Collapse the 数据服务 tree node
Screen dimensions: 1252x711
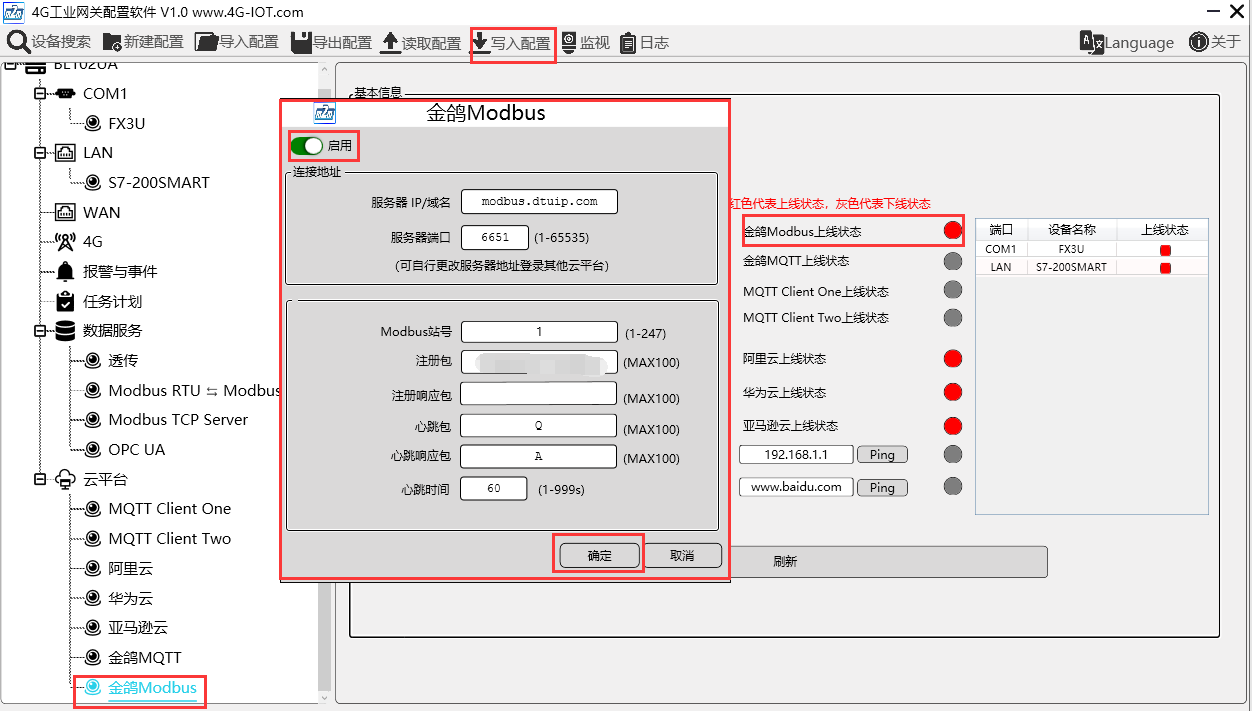(x=41, y=331)
